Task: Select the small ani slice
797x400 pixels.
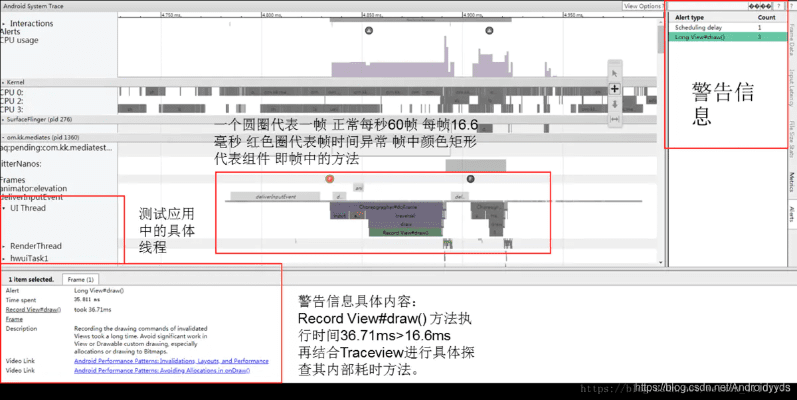Action: (358, 188)
